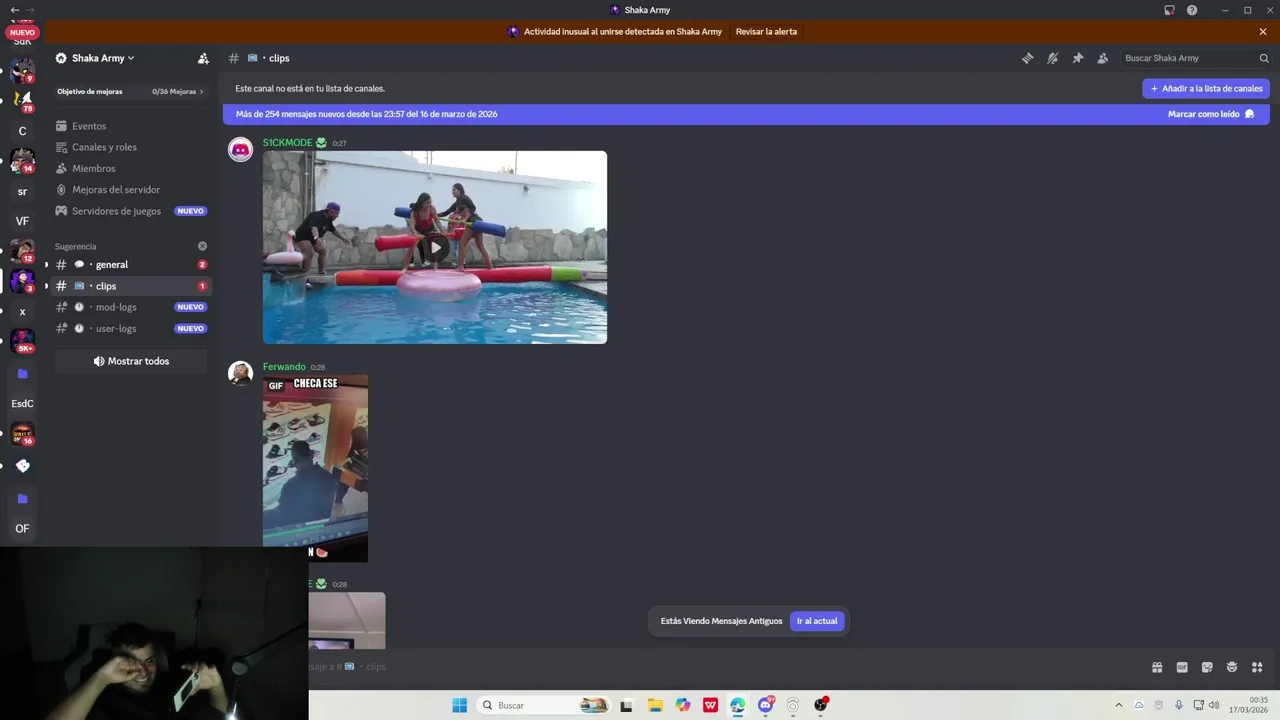1280x720 pixels.
Task: Open Ferwando user avatar
Action: 240,374
